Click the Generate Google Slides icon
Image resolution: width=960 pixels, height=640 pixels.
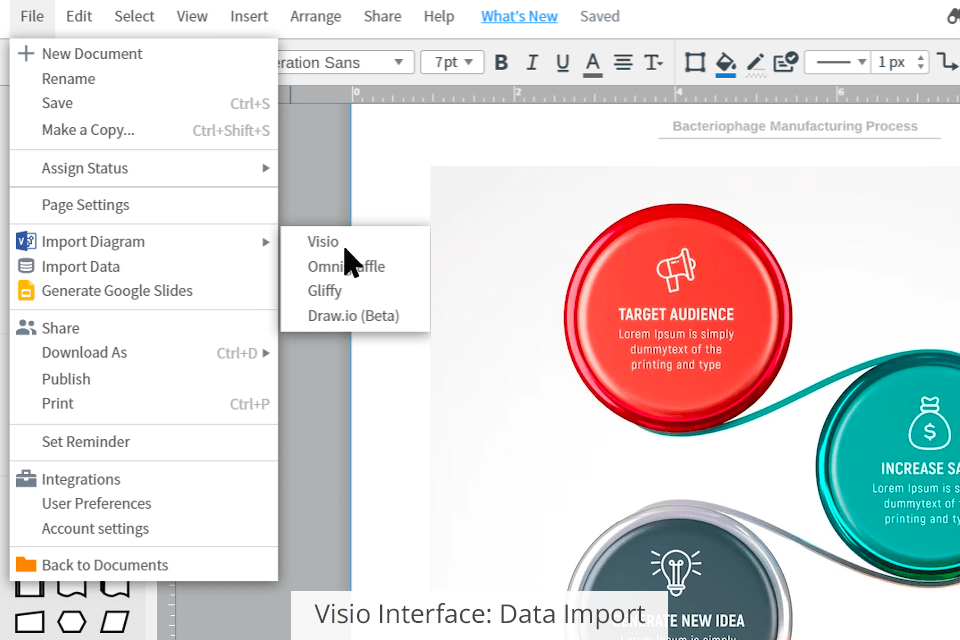point(26,291)
